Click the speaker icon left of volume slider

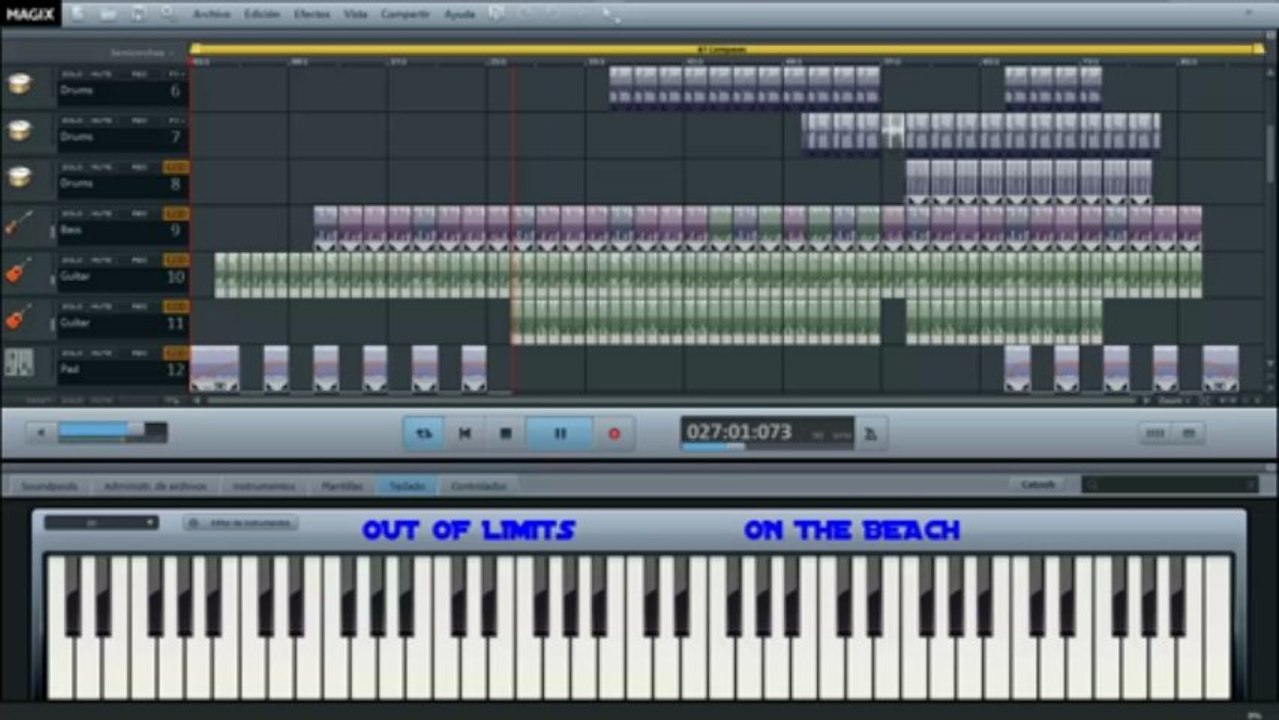(41, 433)
